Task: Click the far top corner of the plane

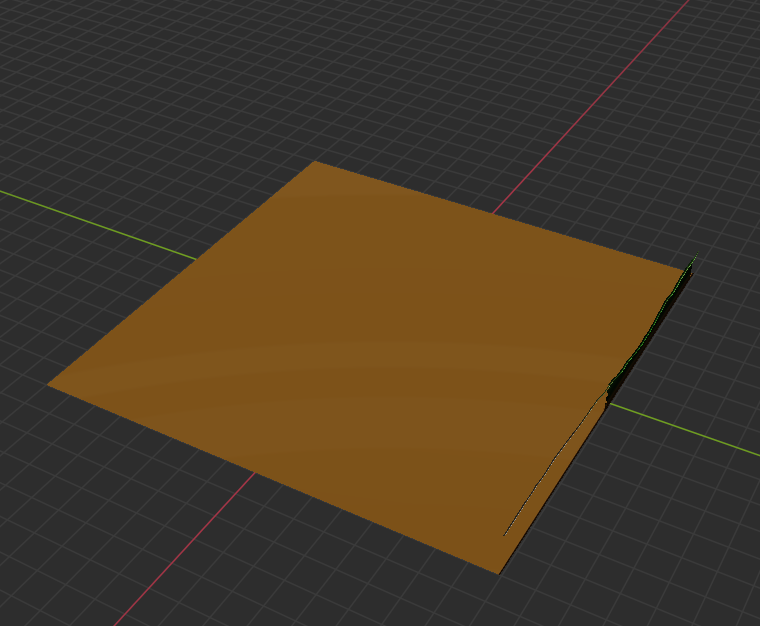Action: [315, 163]
